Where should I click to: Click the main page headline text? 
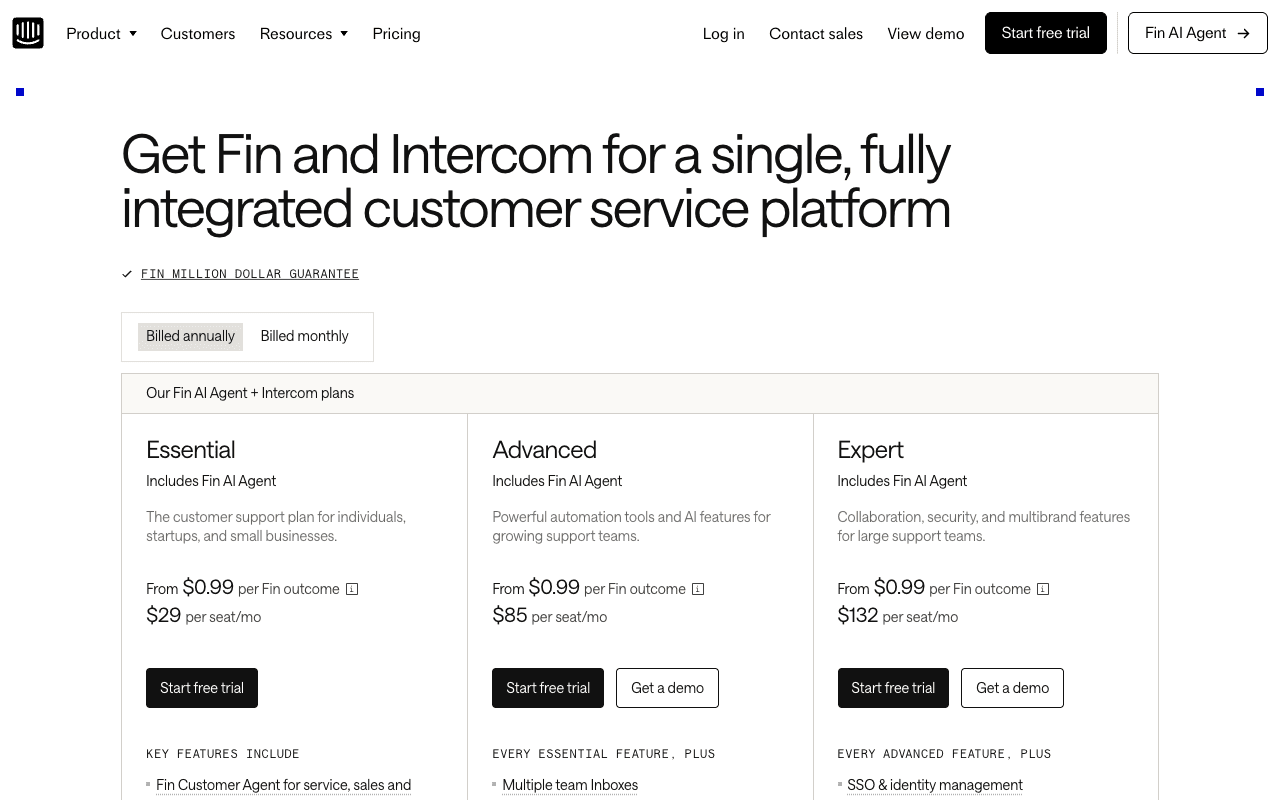click(536, 181)
